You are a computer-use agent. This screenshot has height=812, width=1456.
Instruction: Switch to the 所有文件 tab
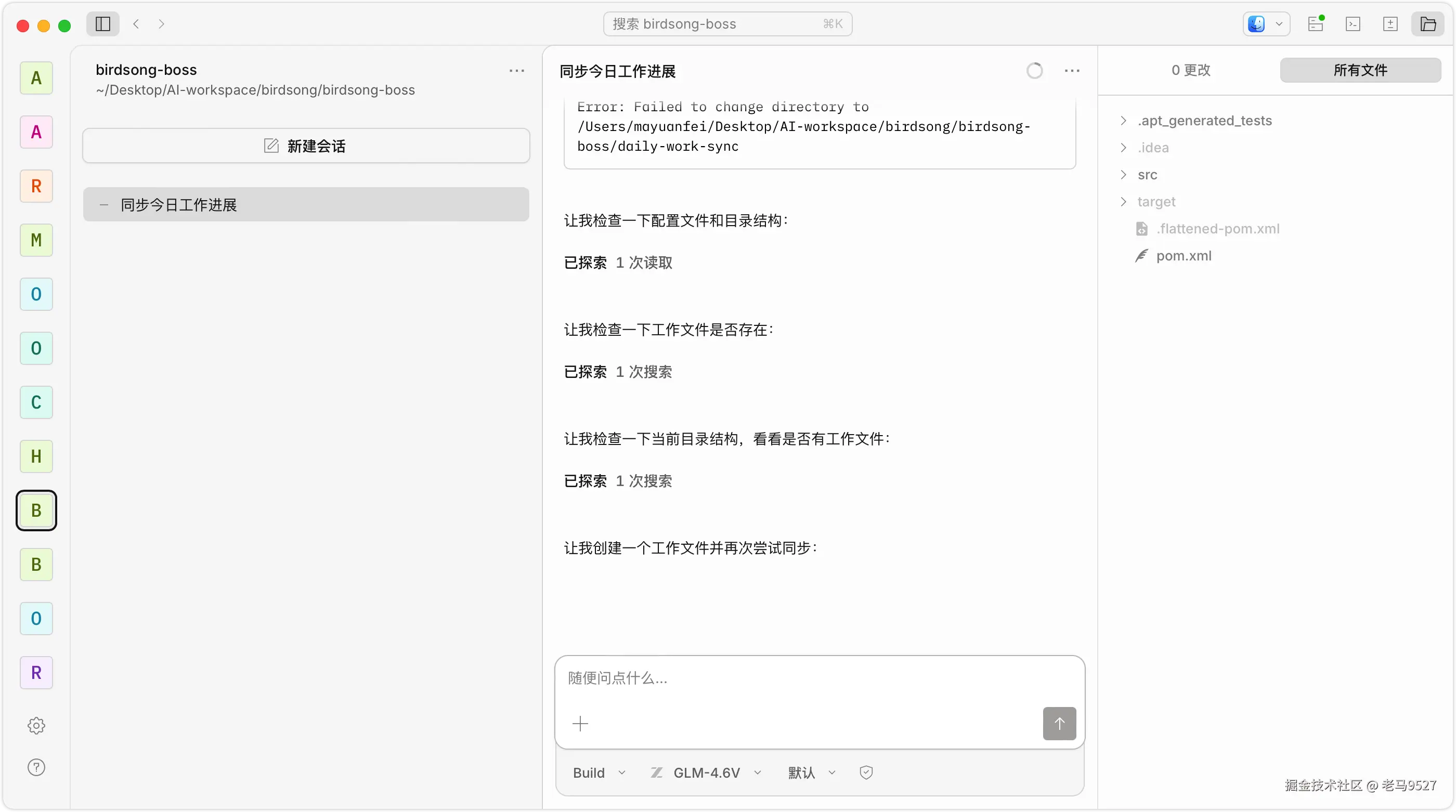[x=1360, y=70]
